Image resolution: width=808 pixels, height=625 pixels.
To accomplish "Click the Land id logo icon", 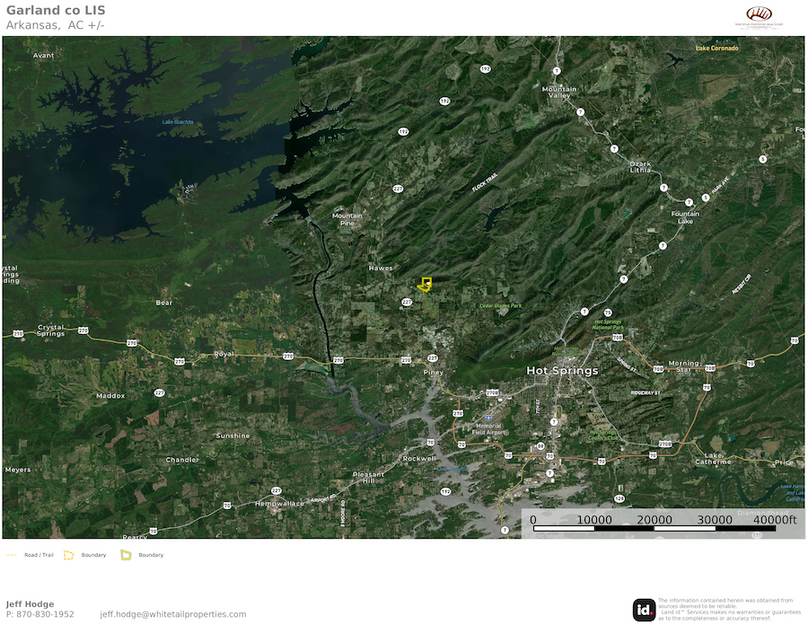I will [644, 609].
